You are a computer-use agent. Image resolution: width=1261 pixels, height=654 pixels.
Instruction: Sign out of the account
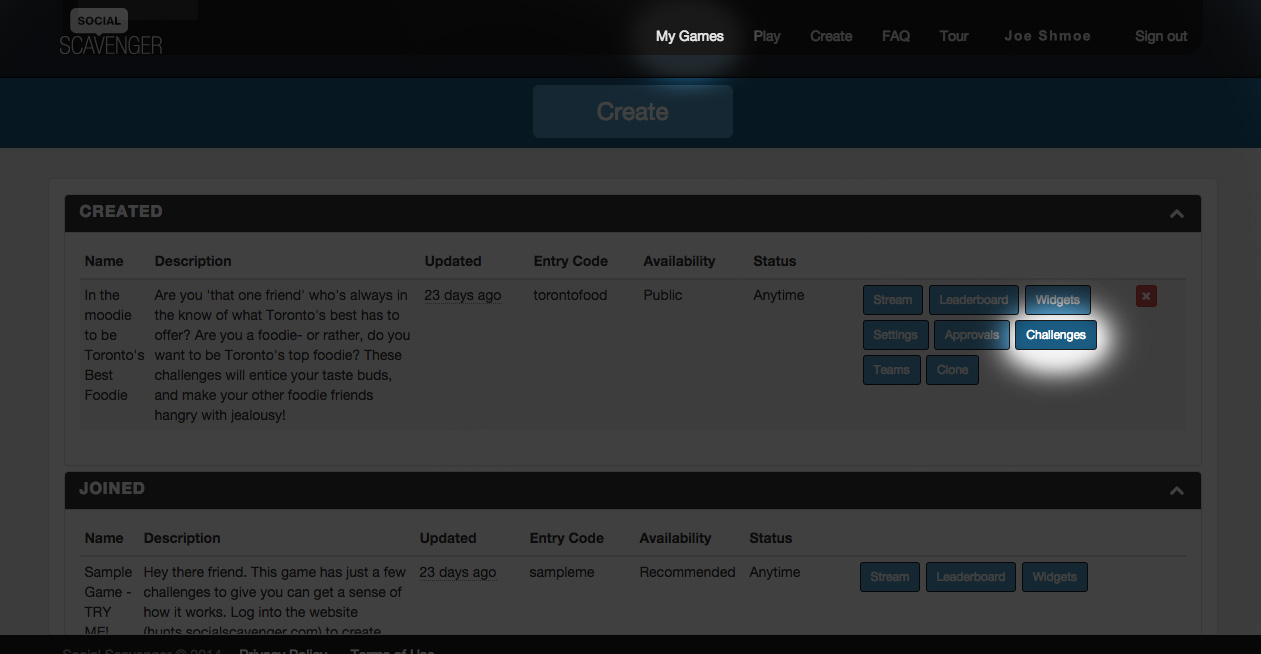[1161, 36]
